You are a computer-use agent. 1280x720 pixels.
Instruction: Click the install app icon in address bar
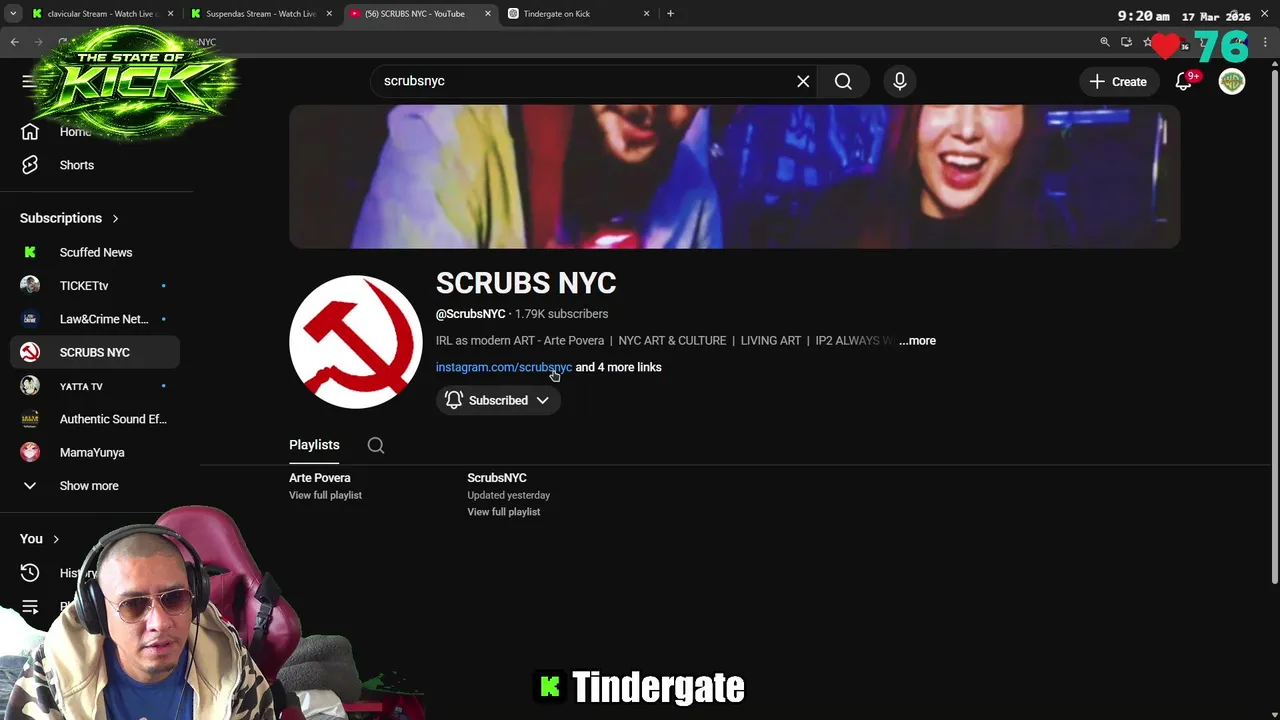point(1126,42)
